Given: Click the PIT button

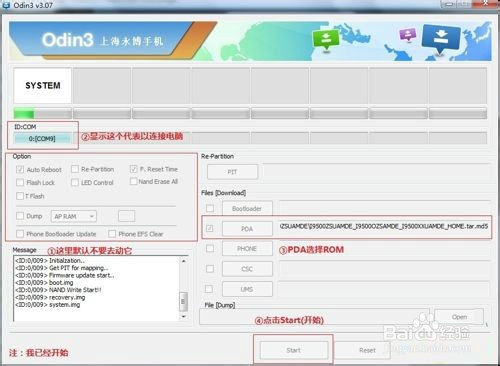Looking at the screenshot, I should (x=232, y=172).
